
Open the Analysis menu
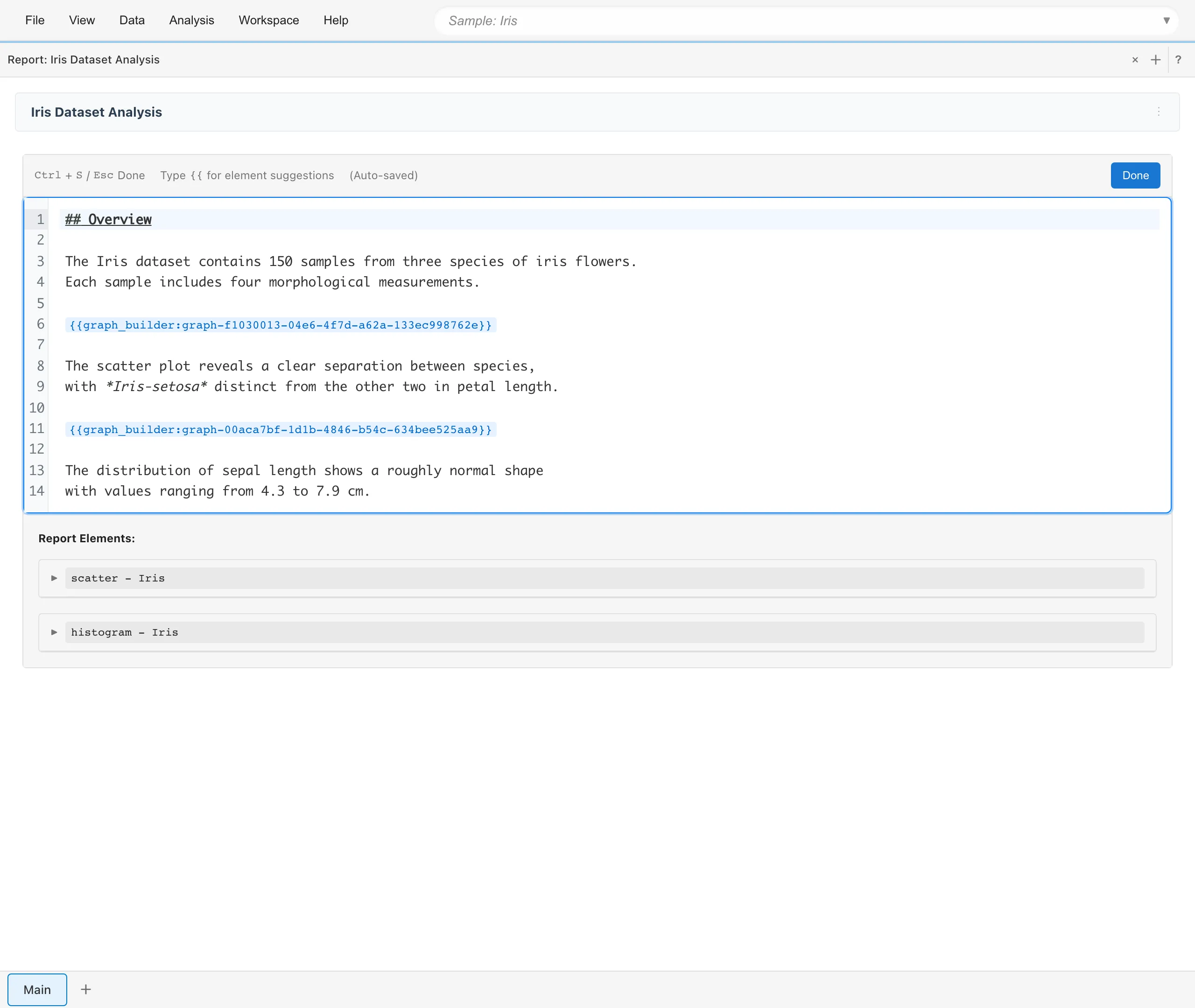(191, 21)
